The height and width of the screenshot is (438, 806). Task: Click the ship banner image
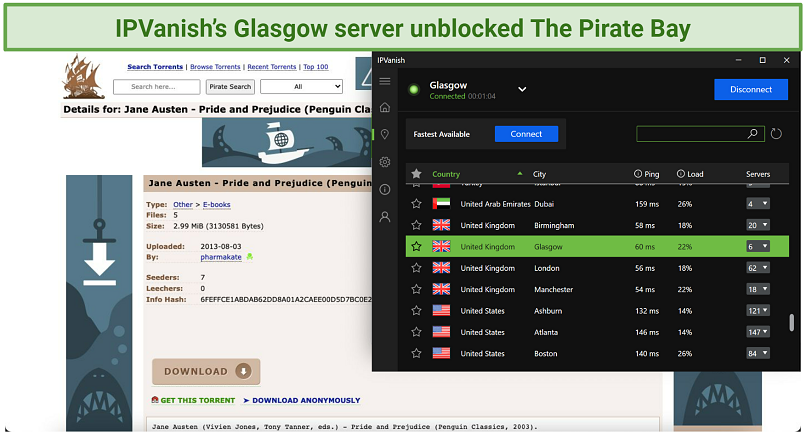tap(287, 142)
